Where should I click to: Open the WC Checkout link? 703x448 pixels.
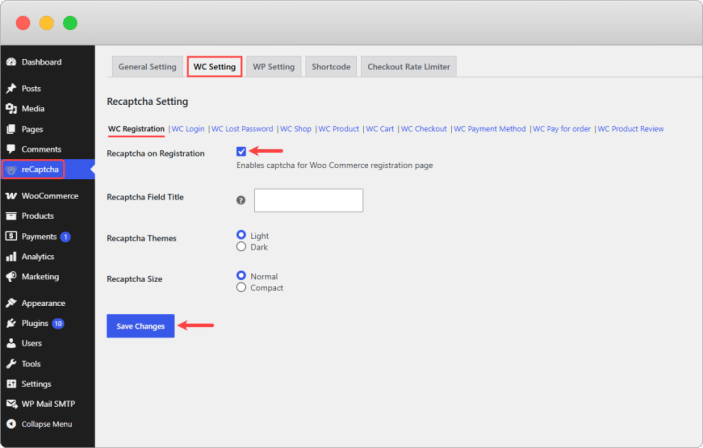424,129
